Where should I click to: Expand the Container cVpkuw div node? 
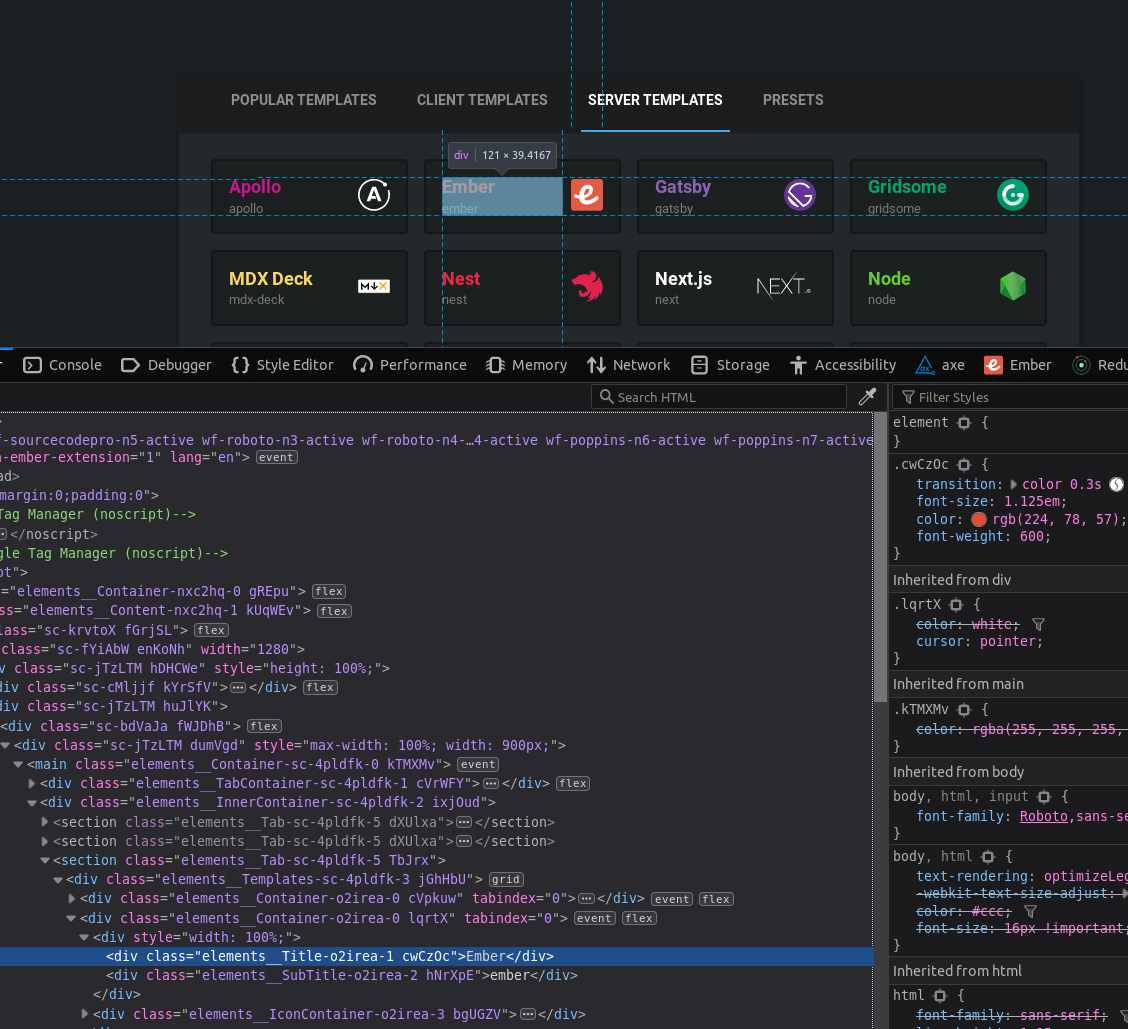coord(71,899)
